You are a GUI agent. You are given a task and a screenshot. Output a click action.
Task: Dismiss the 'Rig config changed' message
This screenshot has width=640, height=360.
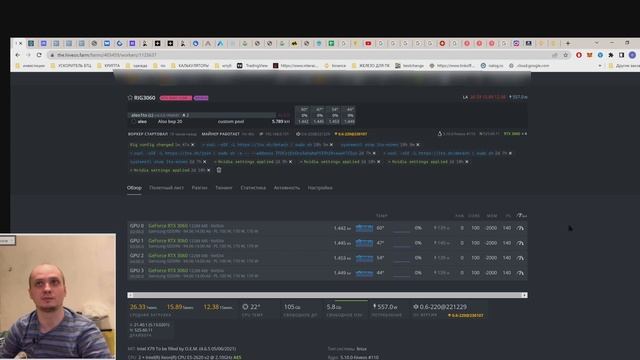point(193,144)
